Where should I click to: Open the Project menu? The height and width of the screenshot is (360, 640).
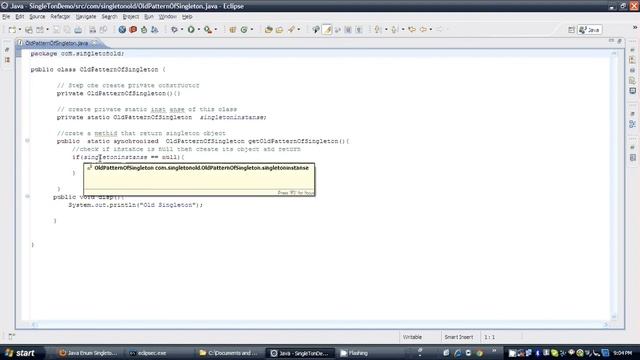[131, 17]
